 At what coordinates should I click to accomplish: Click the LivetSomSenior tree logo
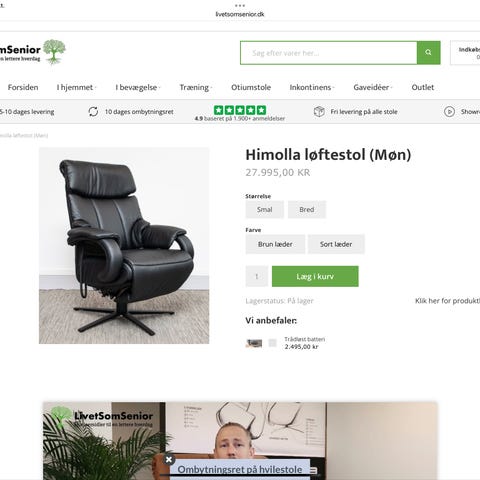click(54, 52)
